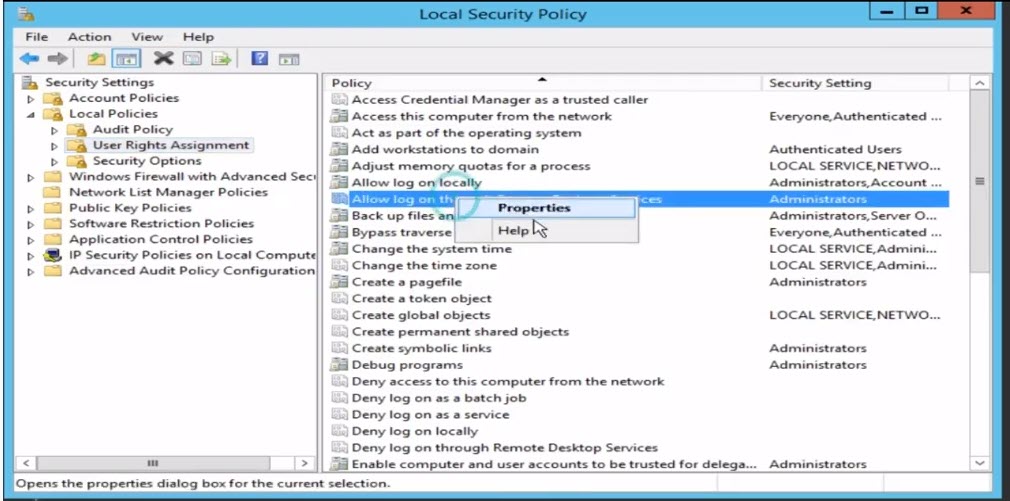1010x501 pixels.
Task: Click the Back arrow toolbar icon
Action: tap(29, 59)
